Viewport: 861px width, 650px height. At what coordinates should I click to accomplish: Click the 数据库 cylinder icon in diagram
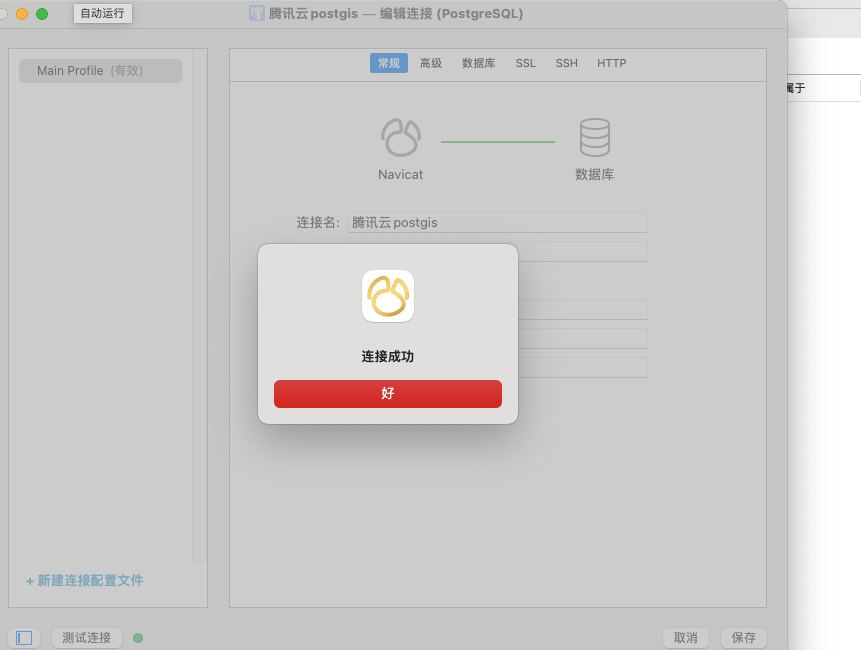[x=595, y=137]
